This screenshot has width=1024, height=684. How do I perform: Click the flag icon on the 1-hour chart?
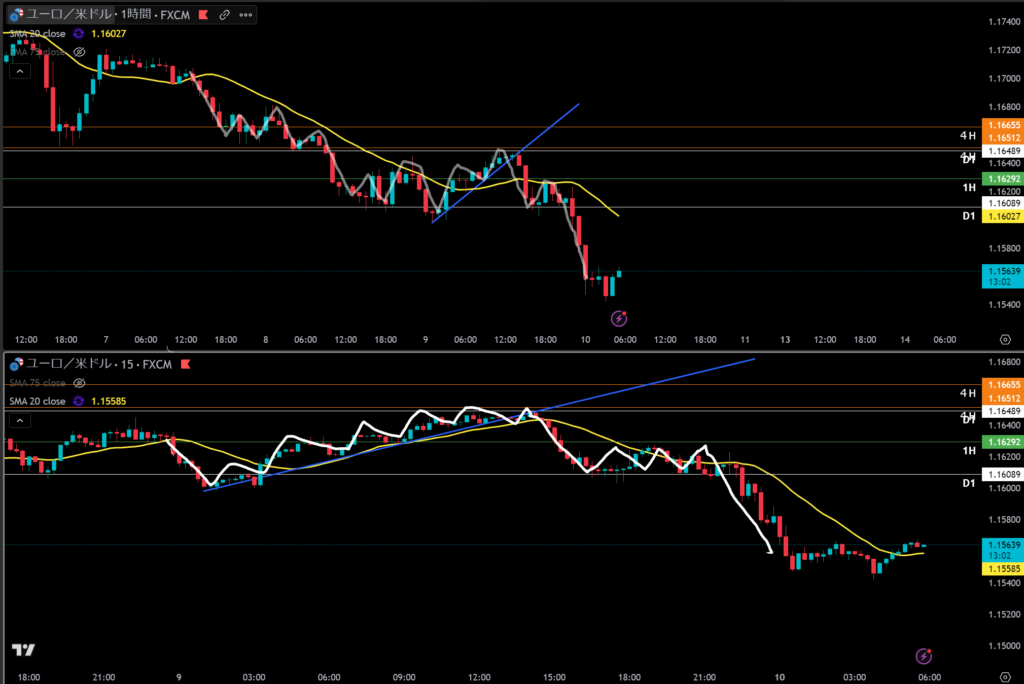click(203, 15)
